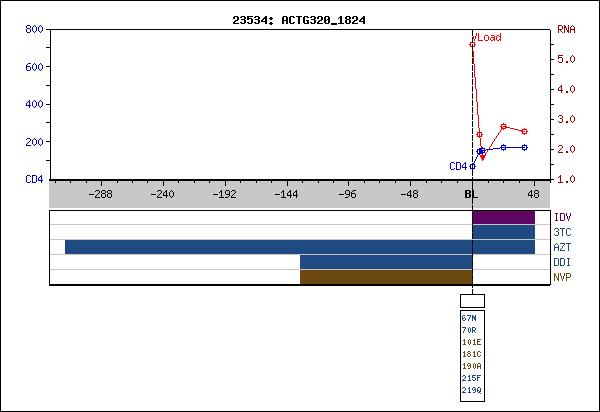Click the 219Q mutation in the list
The image size is (600, 412).
pyautogui.click(x=471, y=390)
